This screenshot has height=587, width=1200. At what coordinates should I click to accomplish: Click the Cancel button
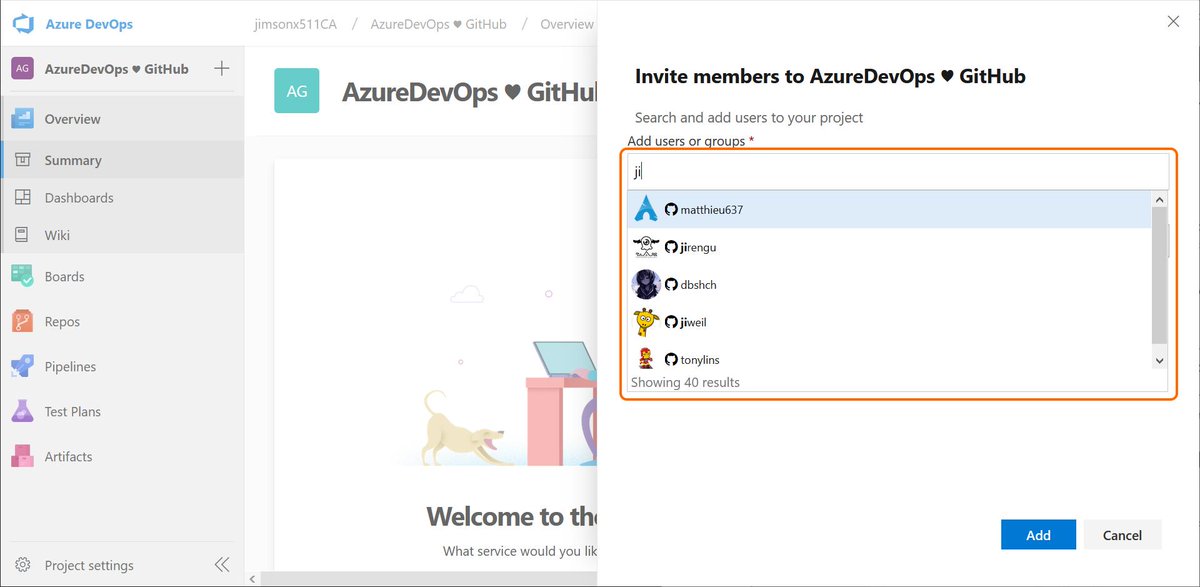pos(1122,534)
